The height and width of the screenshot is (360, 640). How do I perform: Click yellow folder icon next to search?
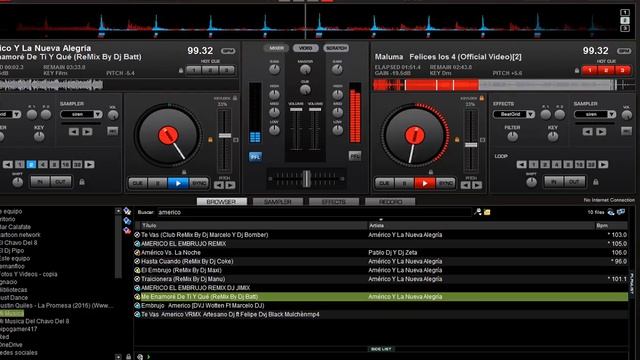[x=487, y=212]
